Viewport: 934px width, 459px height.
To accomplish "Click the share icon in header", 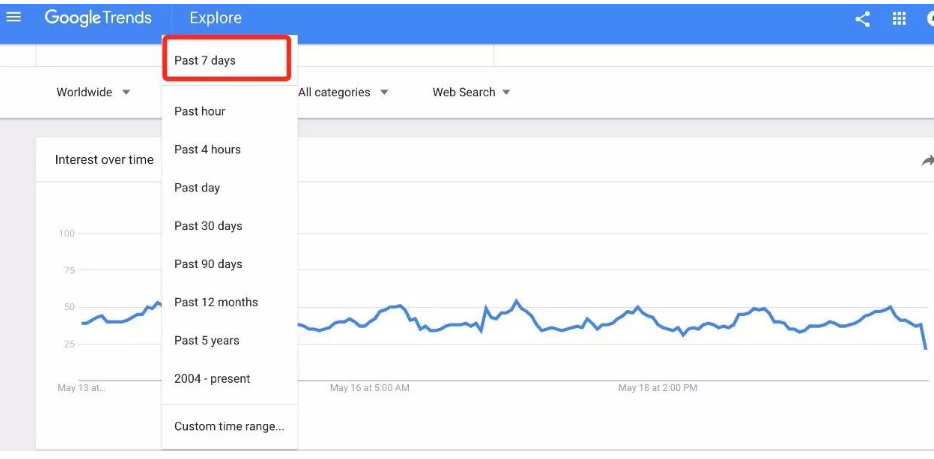I will click(x=862, y=18).
